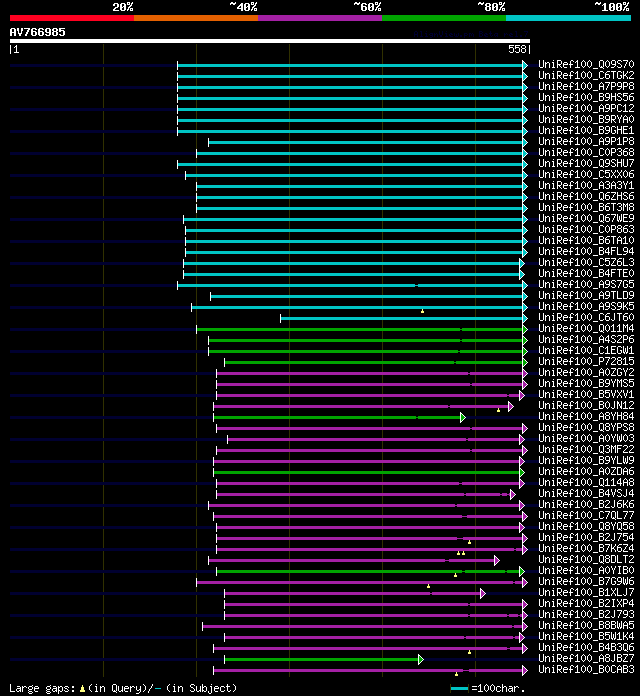
Task: Open hit UniRef100_C1EGW1
Action: (x=586, y=351)
